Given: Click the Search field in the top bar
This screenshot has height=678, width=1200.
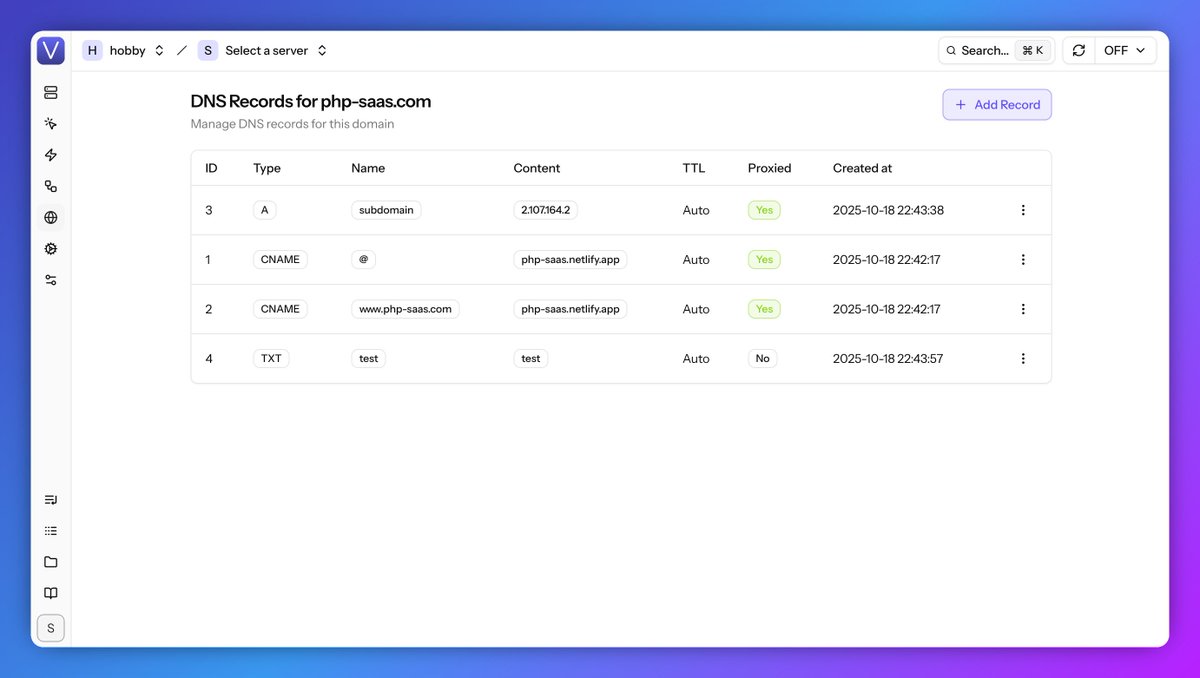Looking at the screenshot, I should 990,50.
